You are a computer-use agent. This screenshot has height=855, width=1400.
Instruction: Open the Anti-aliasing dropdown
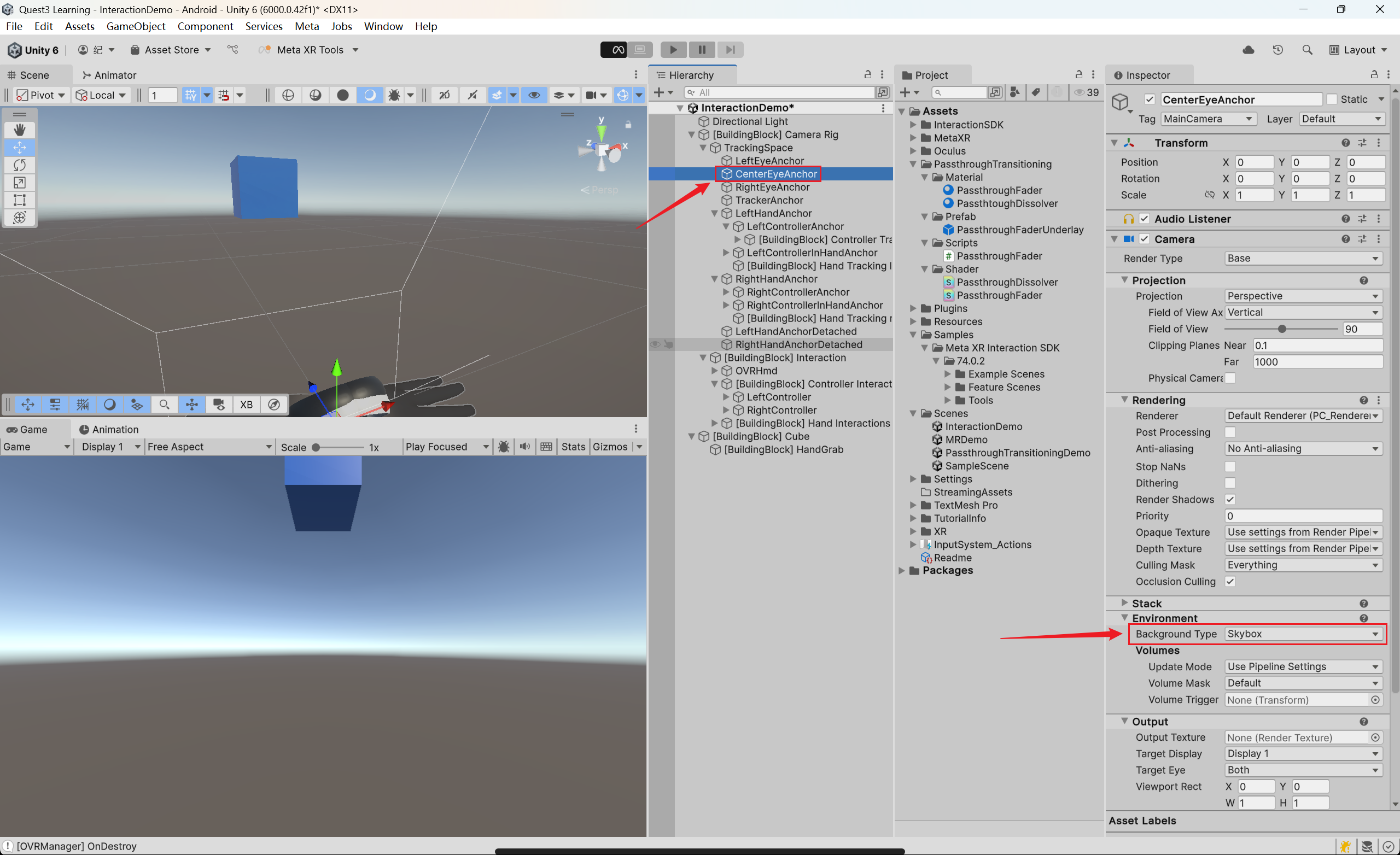pos(1303,449)
